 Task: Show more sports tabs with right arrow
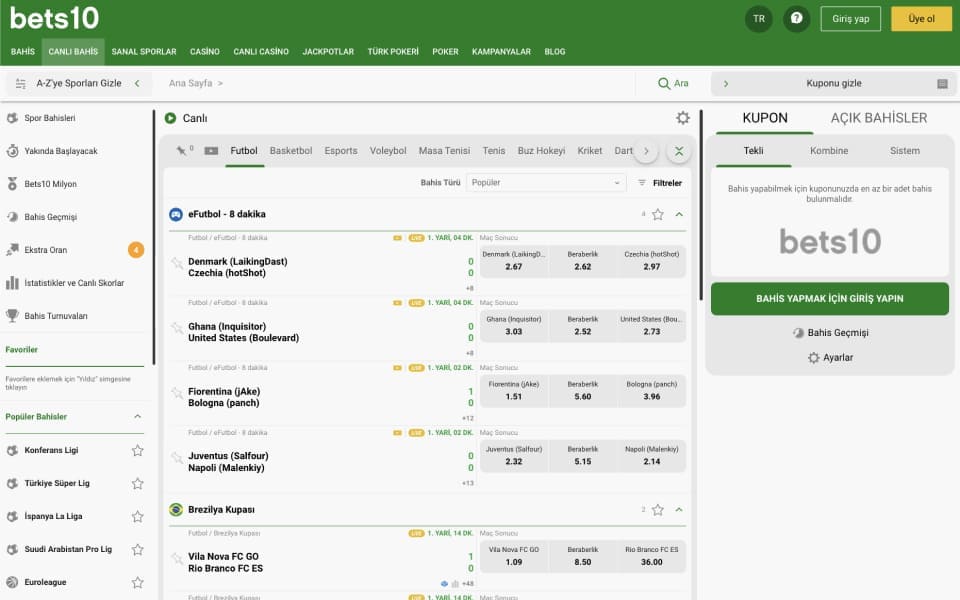pyautogui.click(x=646, y=151)
